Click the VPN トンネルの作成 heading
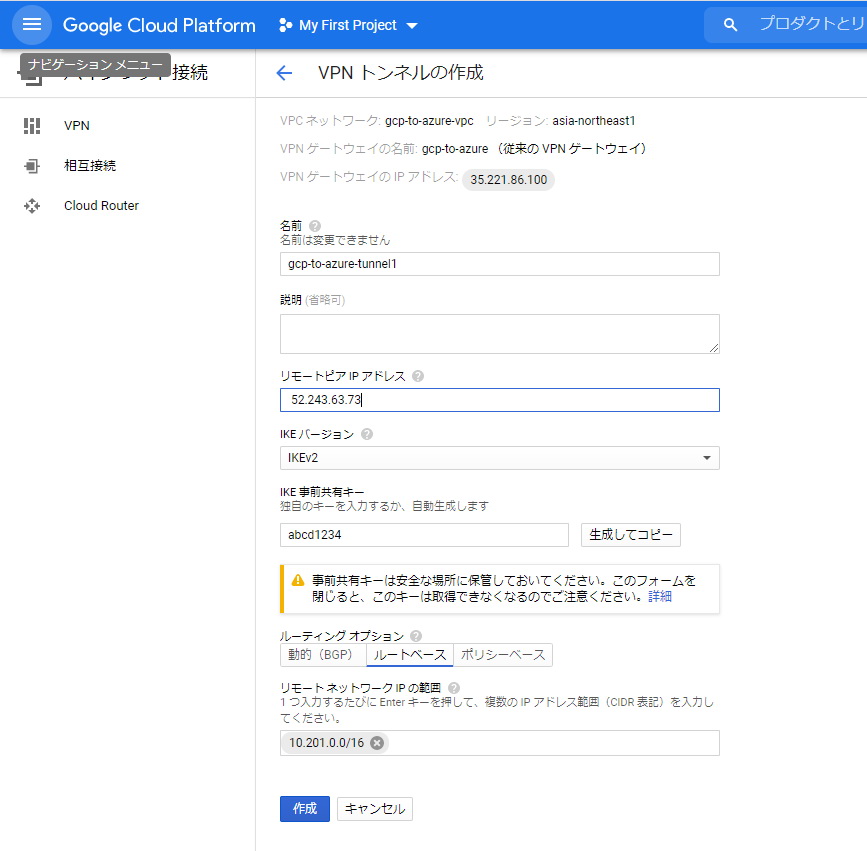867x851 pixels. coord(400,72)
